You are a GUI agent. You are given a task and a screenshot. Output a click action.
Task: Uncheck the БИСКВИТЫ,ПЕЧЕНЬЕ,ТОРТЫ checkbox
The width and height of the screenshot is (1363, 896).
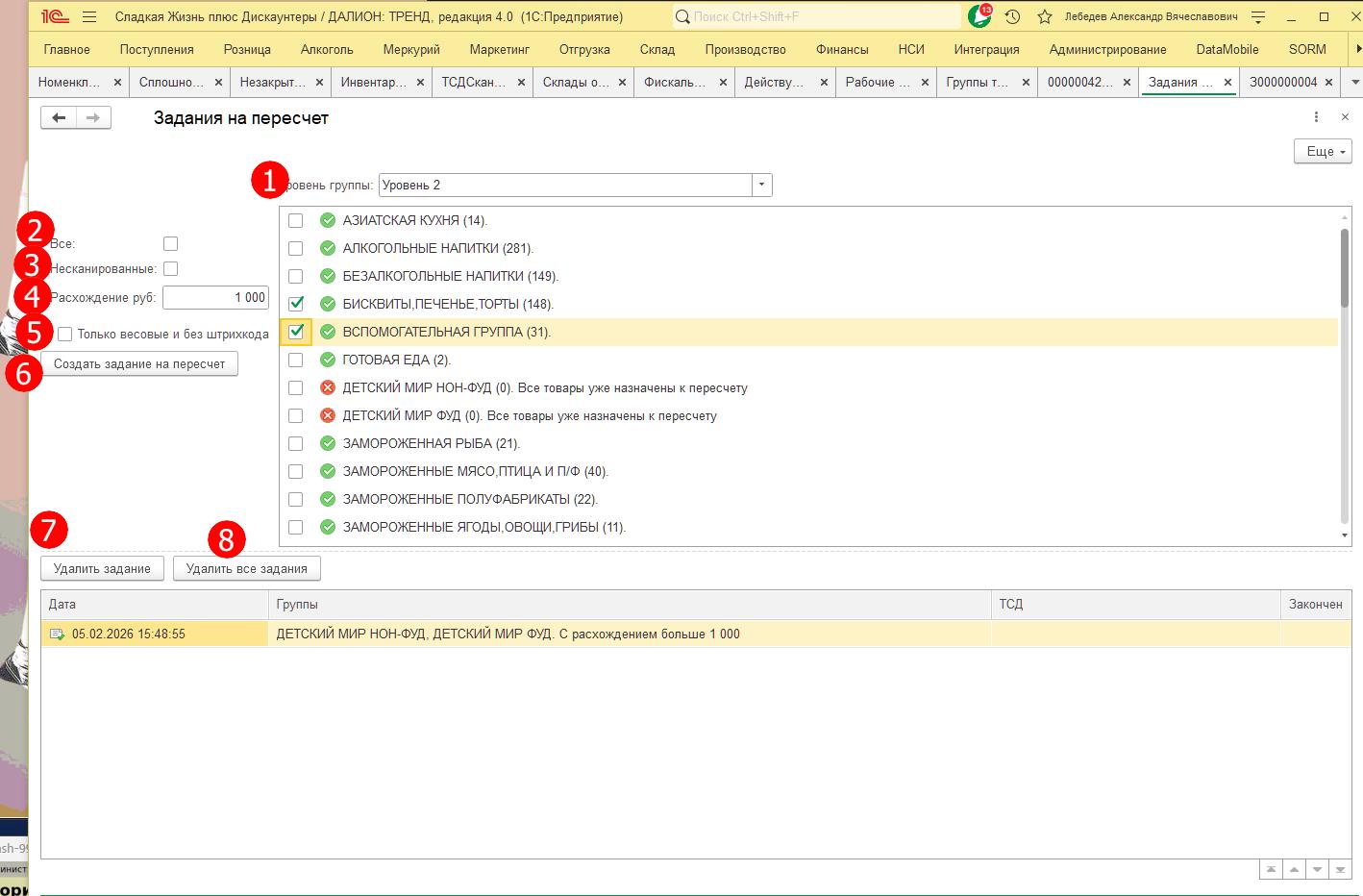point(296,304)
